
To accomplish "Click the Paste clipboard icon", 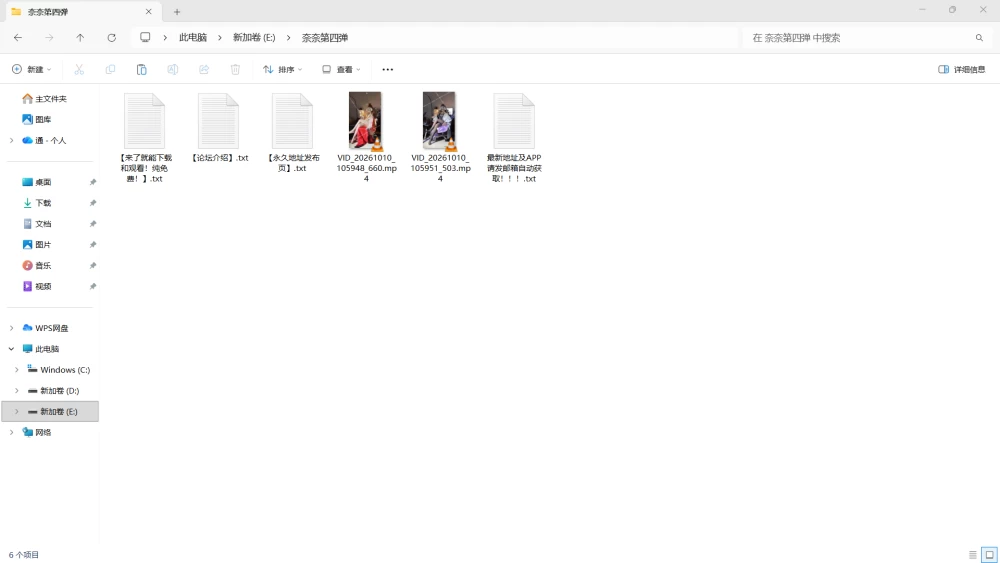I will point(142,69).
